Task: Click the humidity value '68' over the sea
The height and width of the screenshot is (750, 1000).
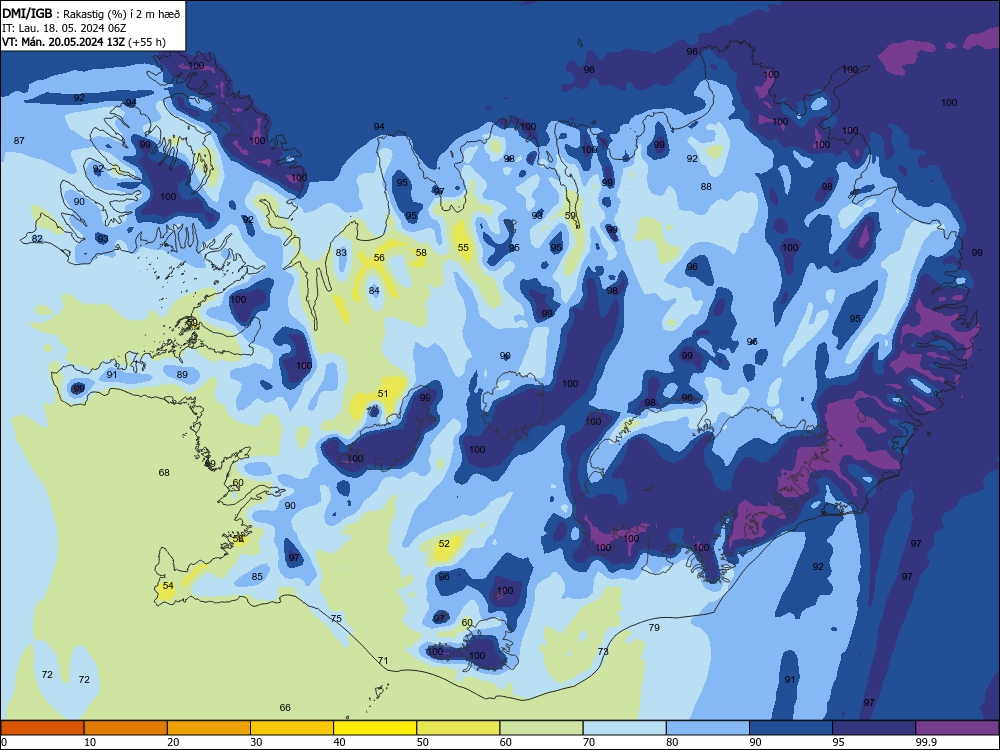Action: (x=164, y=473)
